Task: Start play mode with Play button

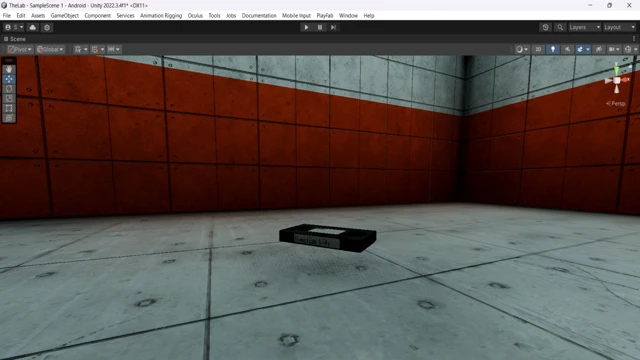Action: coord(306,27)
